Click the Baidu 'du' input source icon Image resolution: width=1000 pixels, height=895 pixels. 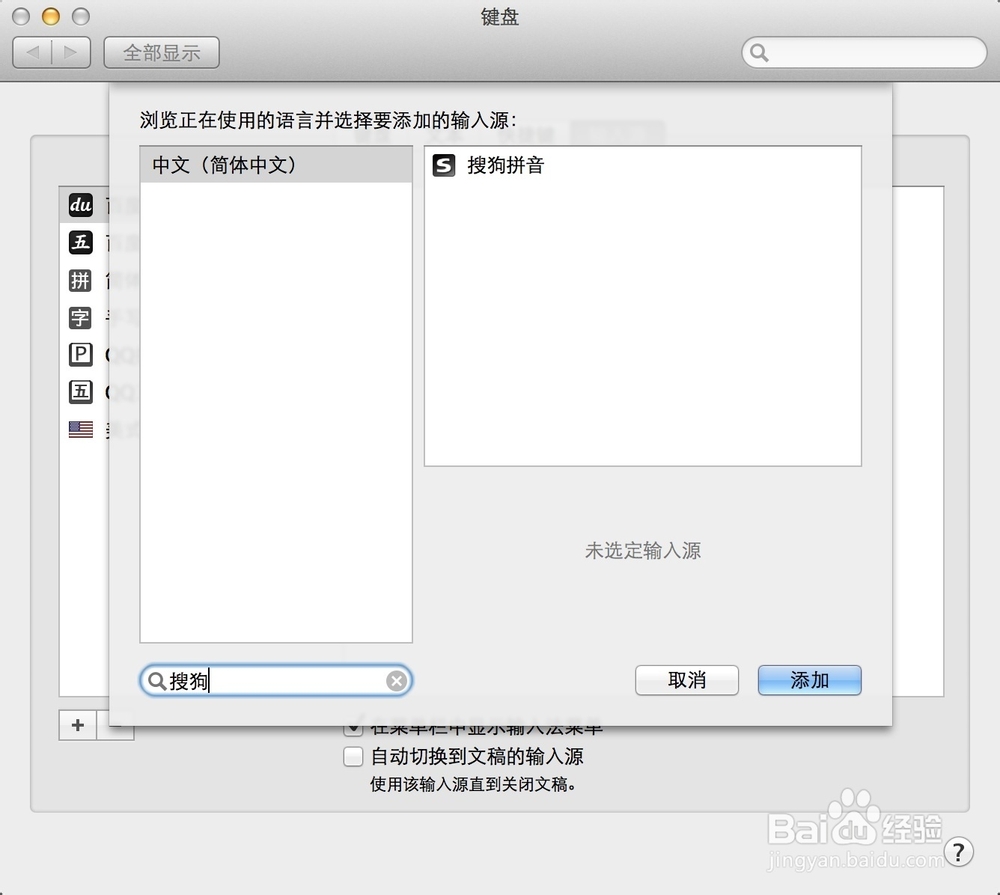point(80,205)
